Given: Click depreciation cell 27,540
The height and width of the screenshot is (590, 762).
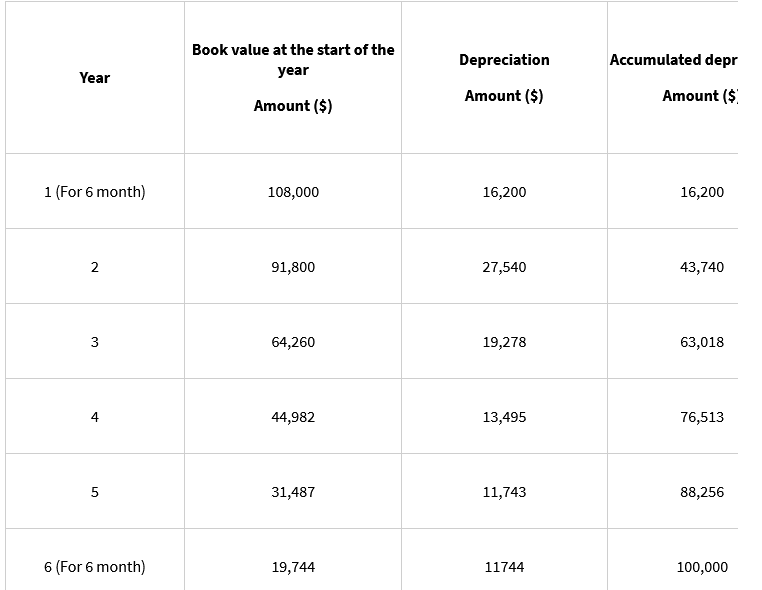Looking at the screenshot, I should [x=504, y=267].
